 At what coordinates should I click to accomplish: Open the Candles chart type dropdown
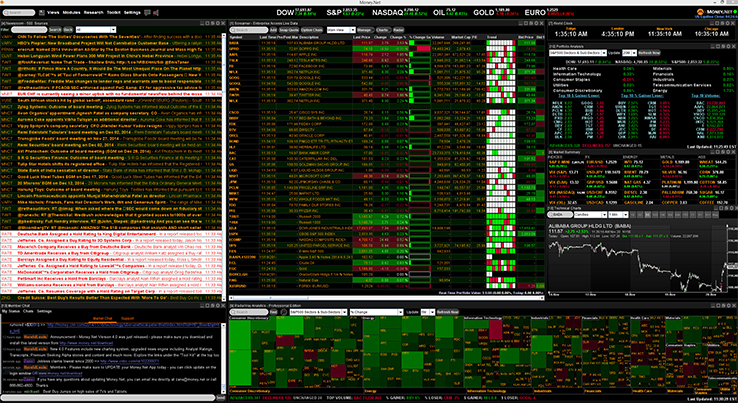(590, 215)
